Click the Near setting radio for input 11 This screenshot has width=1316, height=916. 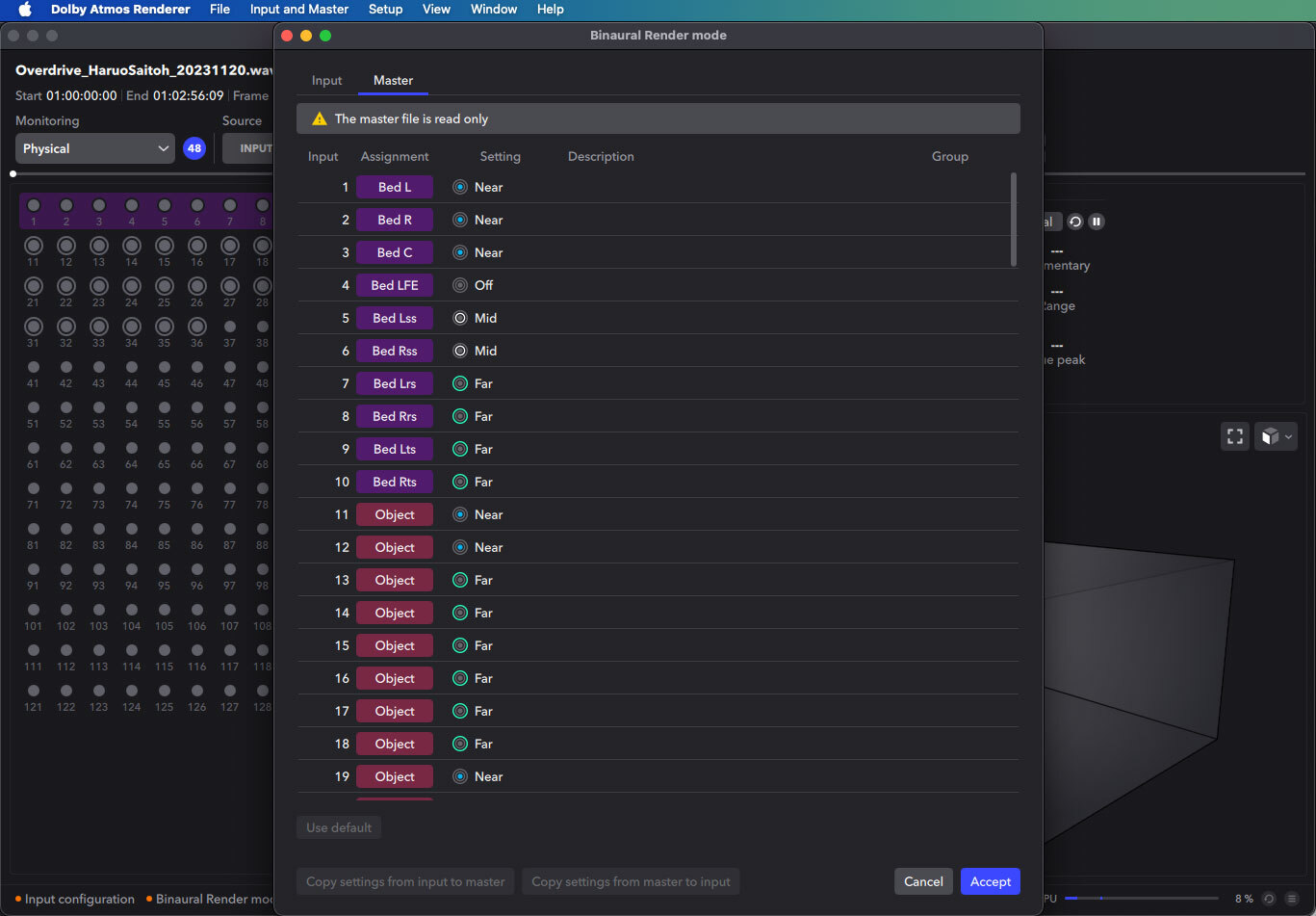point(460,514)
